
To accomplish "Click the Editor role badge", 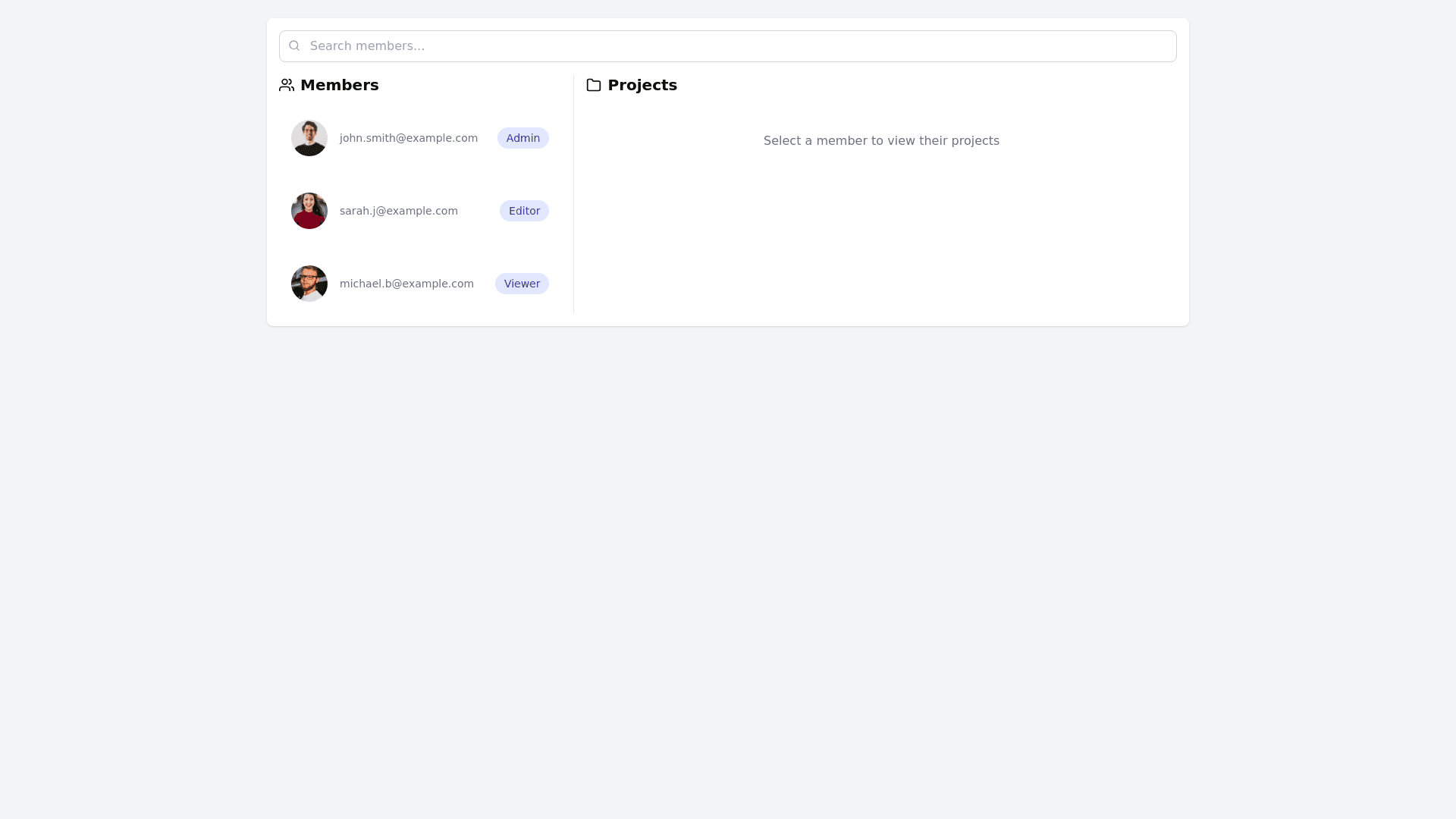I will (x=524, y=211).
